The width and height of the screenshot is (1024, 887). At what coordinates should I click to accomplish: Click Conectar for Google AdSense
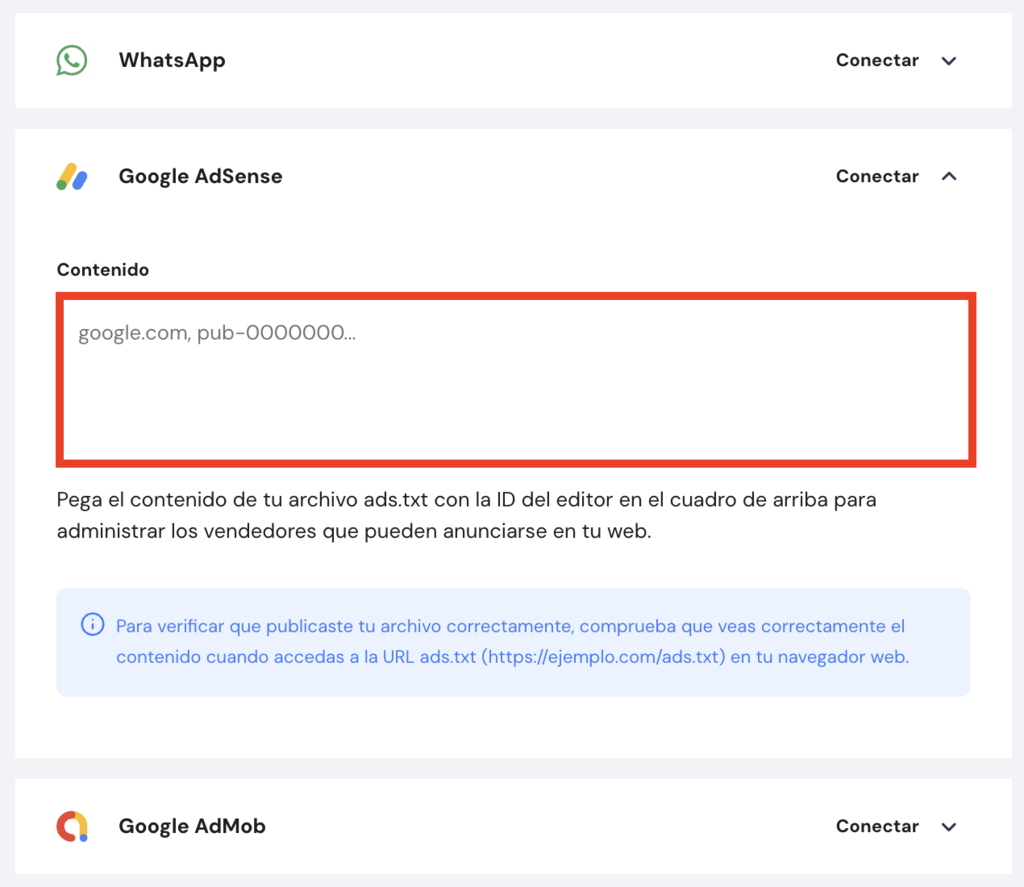pyautogui.click(x=877, y=176)
